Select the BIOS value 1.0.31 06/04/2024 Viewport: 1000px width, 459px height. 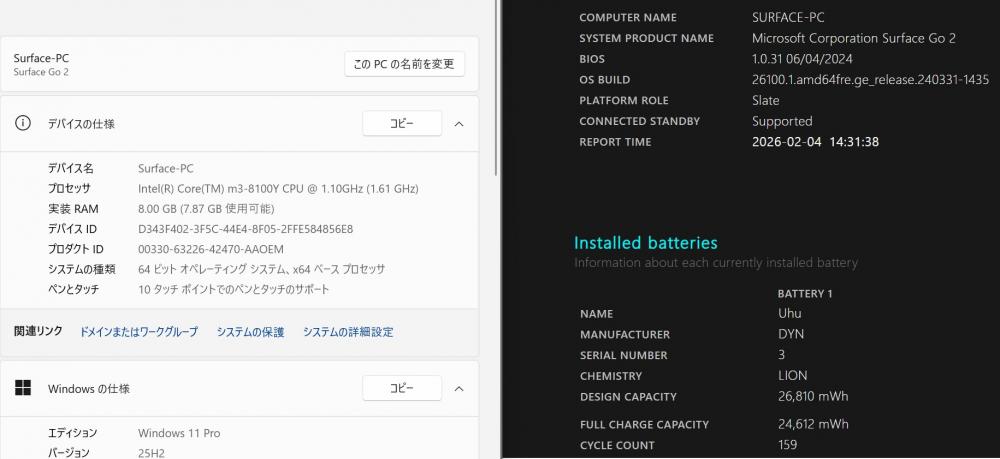pyautogui.click(x=802, y=59)
